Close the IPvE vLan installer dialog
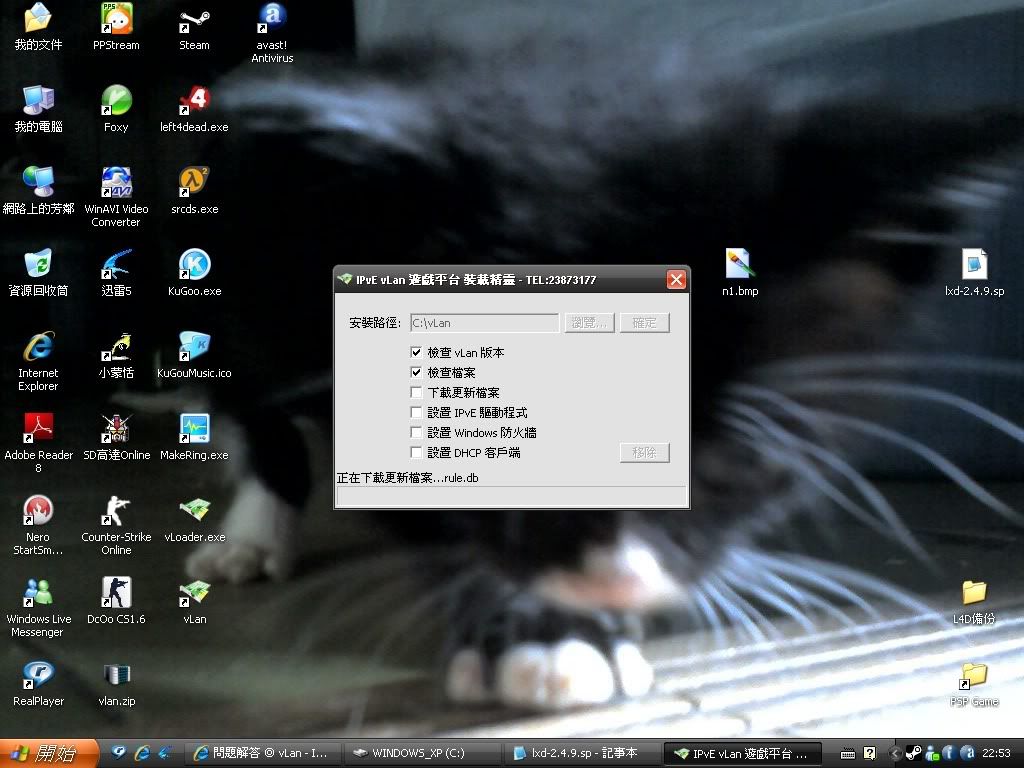The height and width of the screenshot is (768, 1024). point(676,280)
